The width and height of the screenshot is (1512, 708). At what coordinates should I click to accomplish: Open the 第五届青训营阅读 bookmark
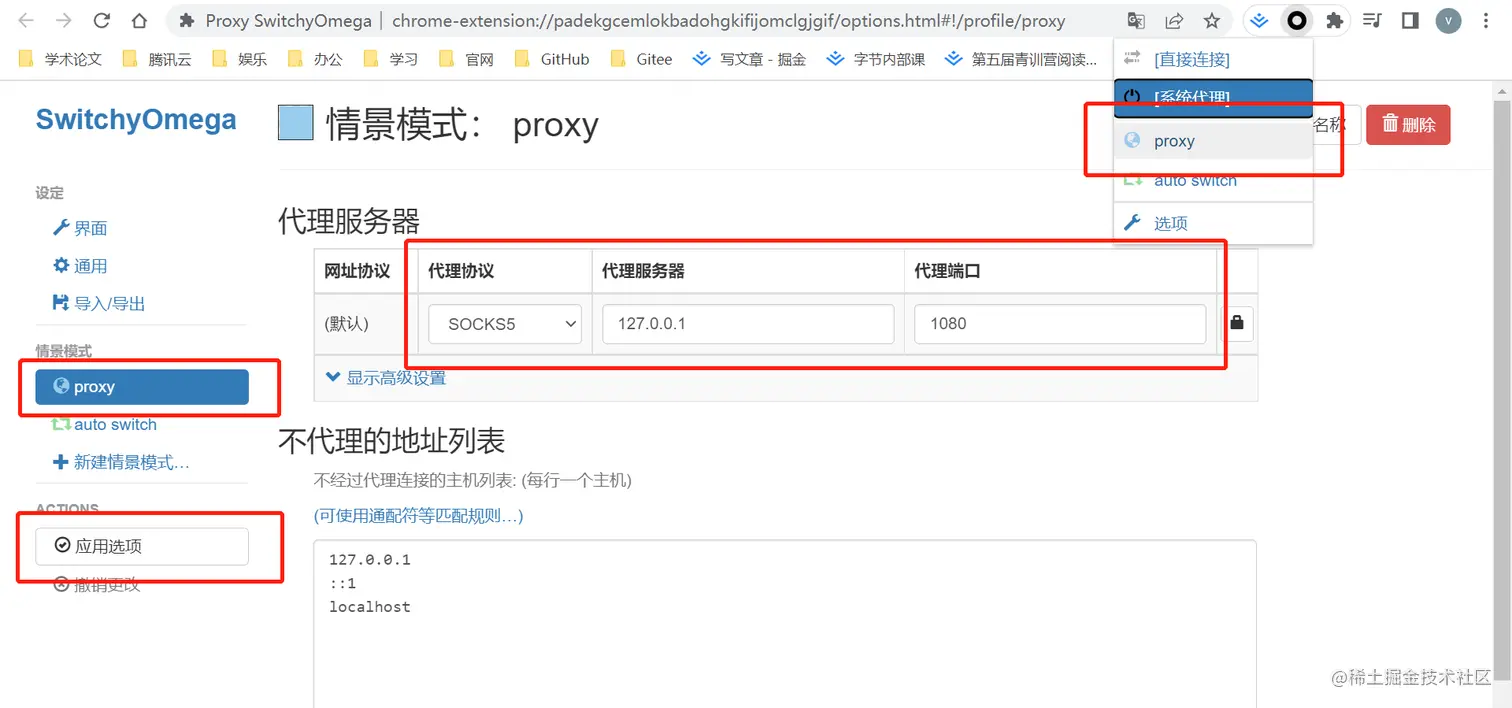(1021, 59)
